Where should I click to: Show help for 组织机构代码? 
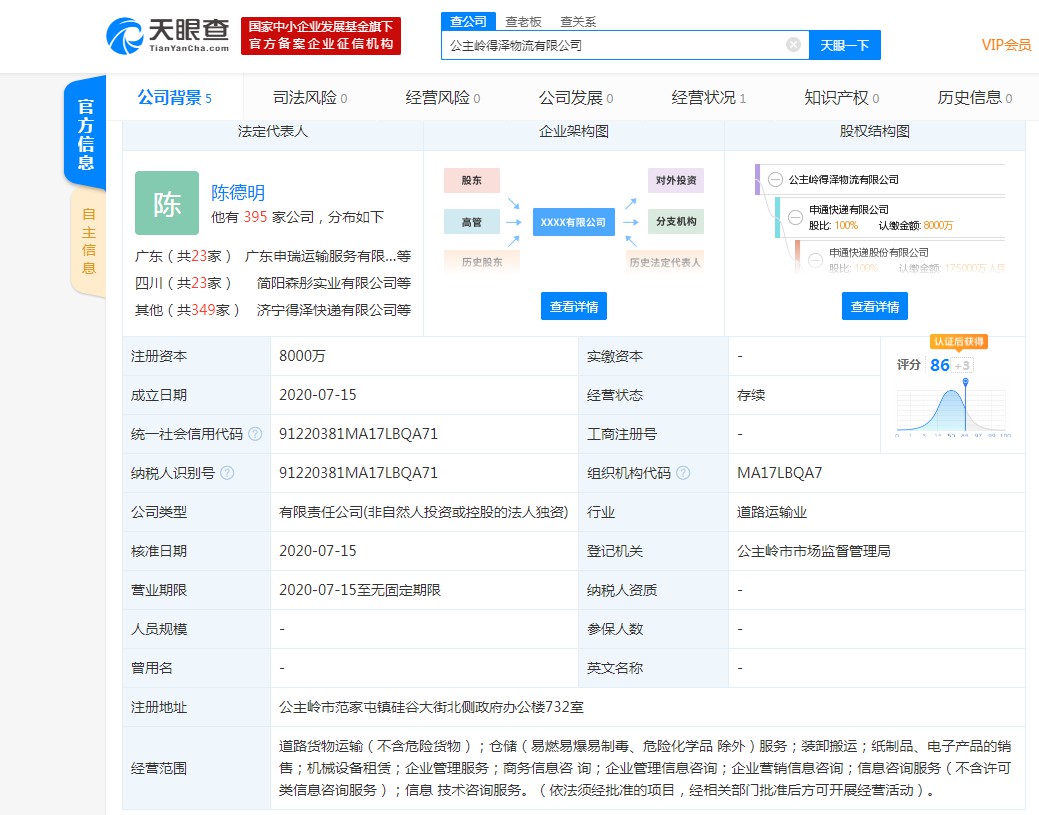point(683,473)
